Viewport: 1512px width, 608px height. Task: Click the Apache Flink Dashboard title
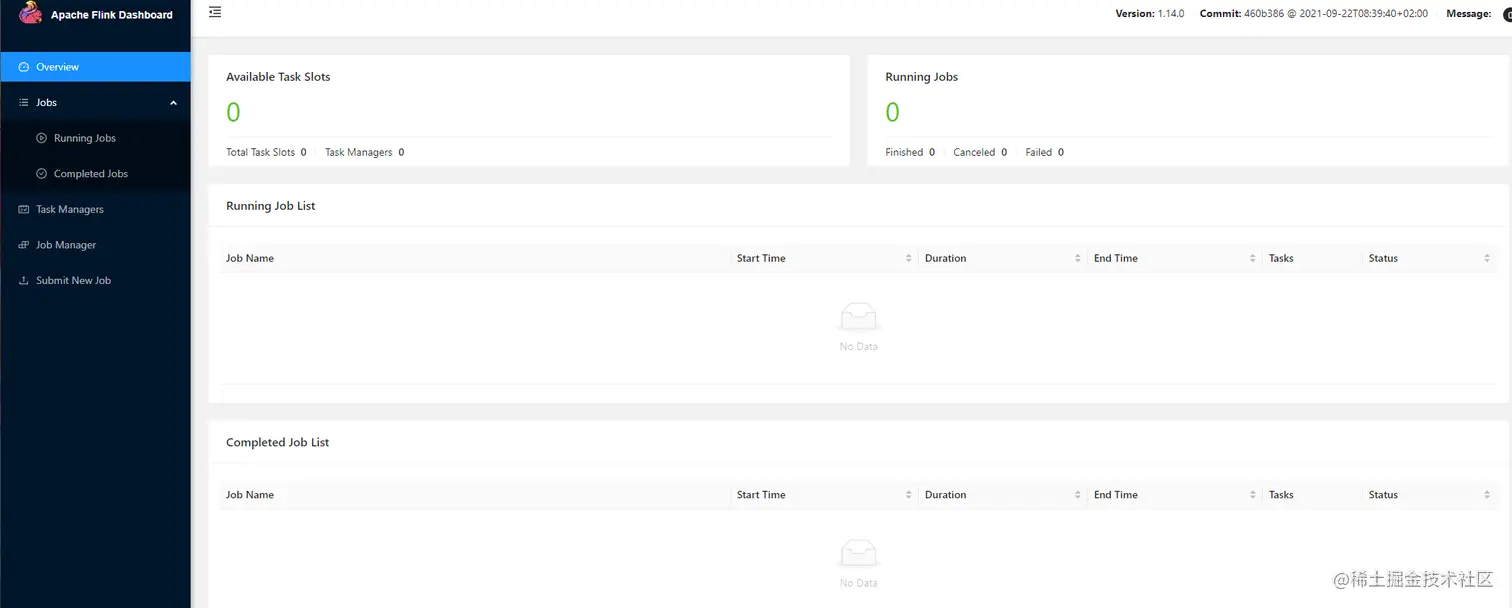(112, 15)
